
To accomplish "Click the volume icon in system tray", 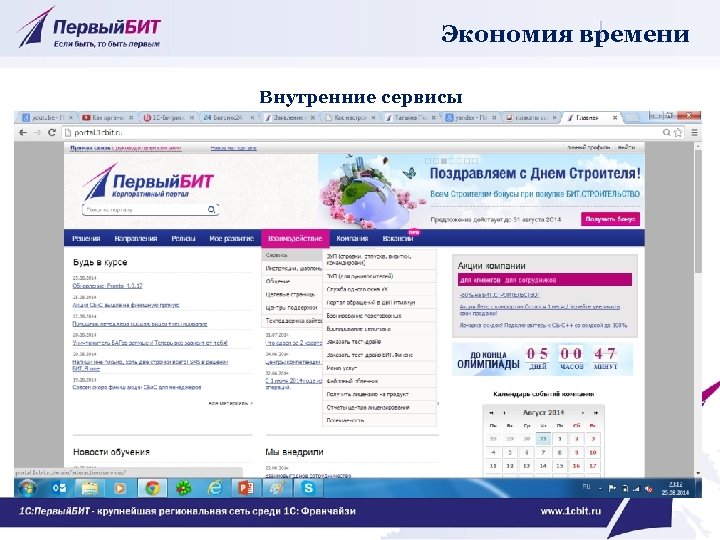I will click(648, 489).
